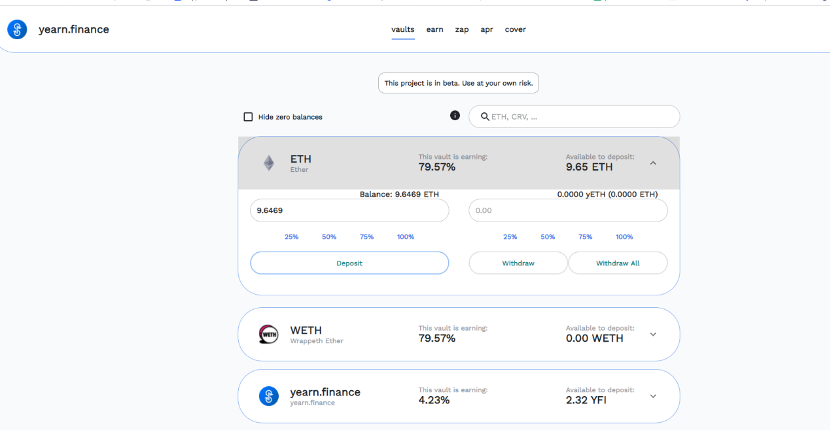Viewport: 830px width, 430px height.
Task: Click the yearn.finance logo in header
Action: pos(17,30)
